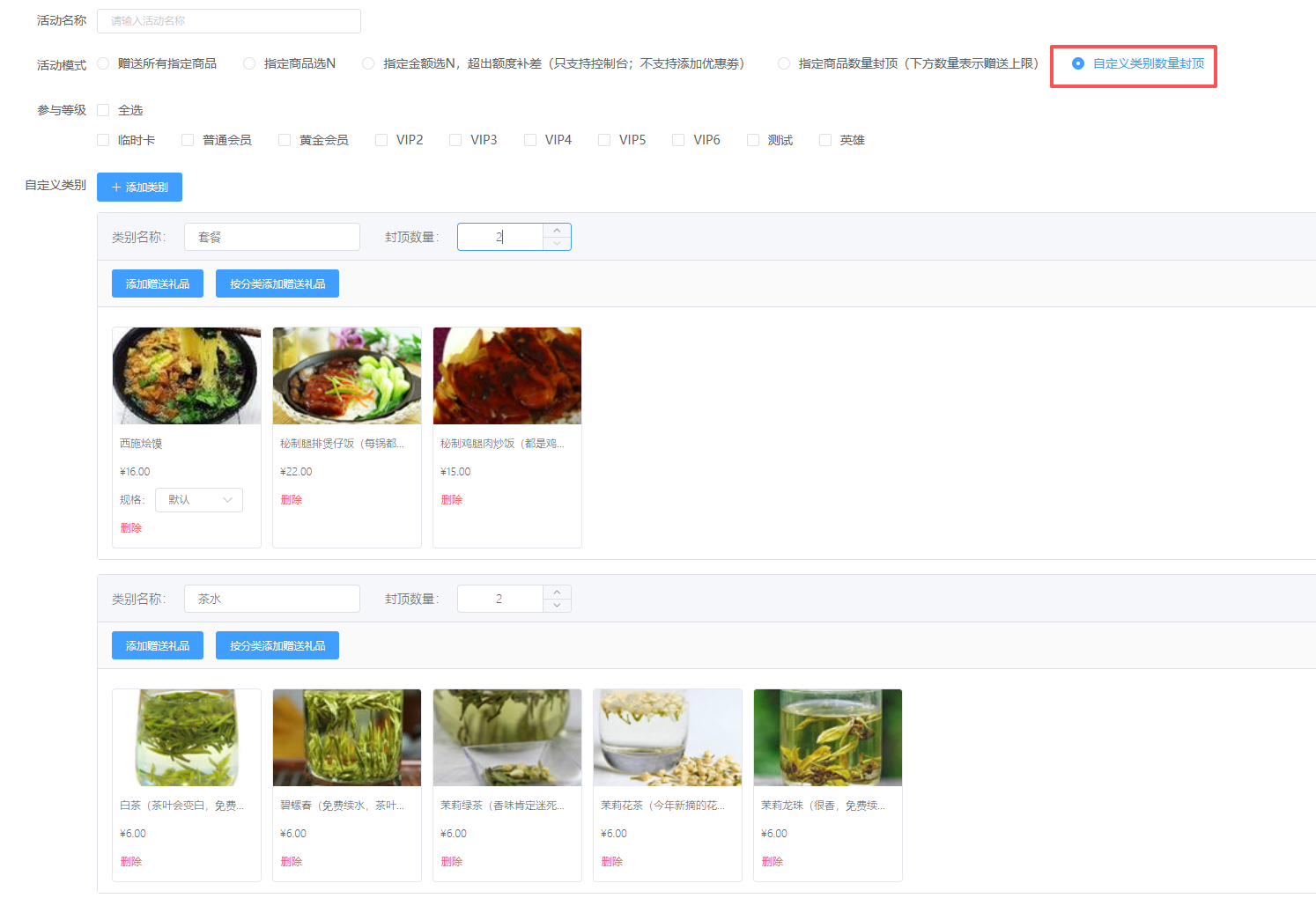The width and height of the screenshot is (1316, 898).
Task: Open the 茉莉龙珠 product image
Action: coord(828,738)
